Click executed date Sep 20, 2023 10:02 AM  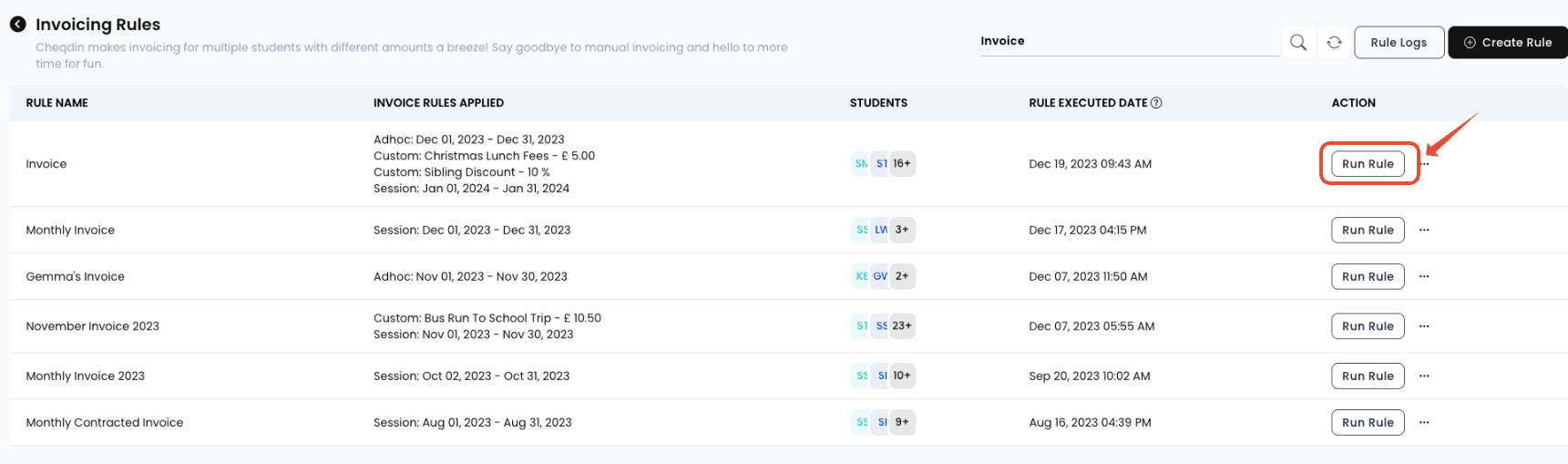[1089, 376]
